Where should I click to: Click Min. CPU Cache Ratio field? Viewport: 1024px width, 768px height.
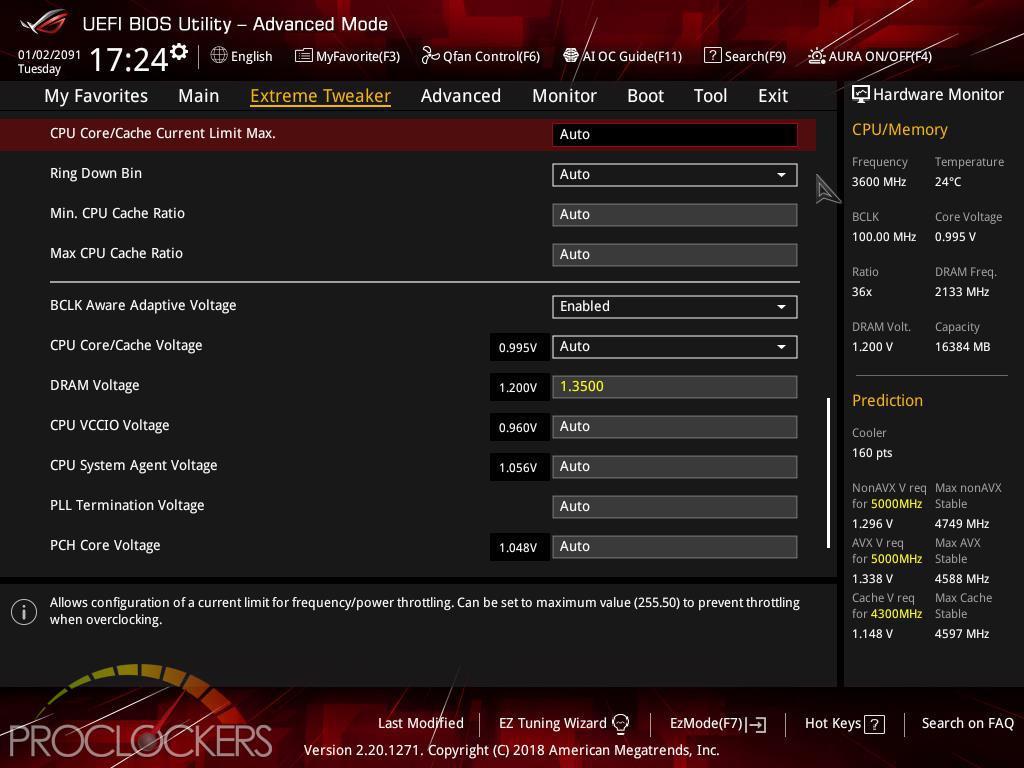click(675, 215)
